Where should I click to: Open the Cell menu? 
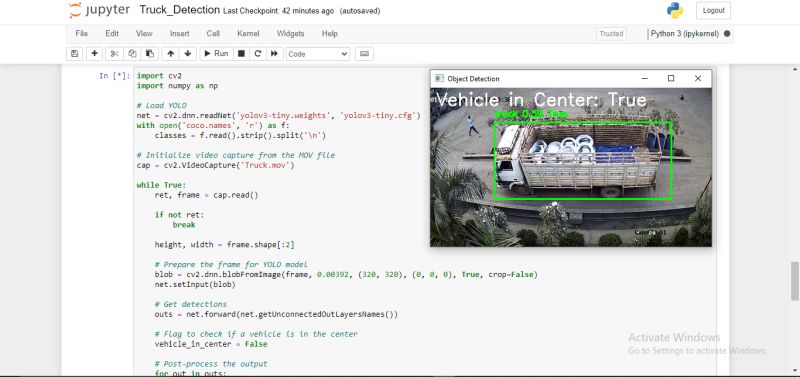(x=213, y=34)
